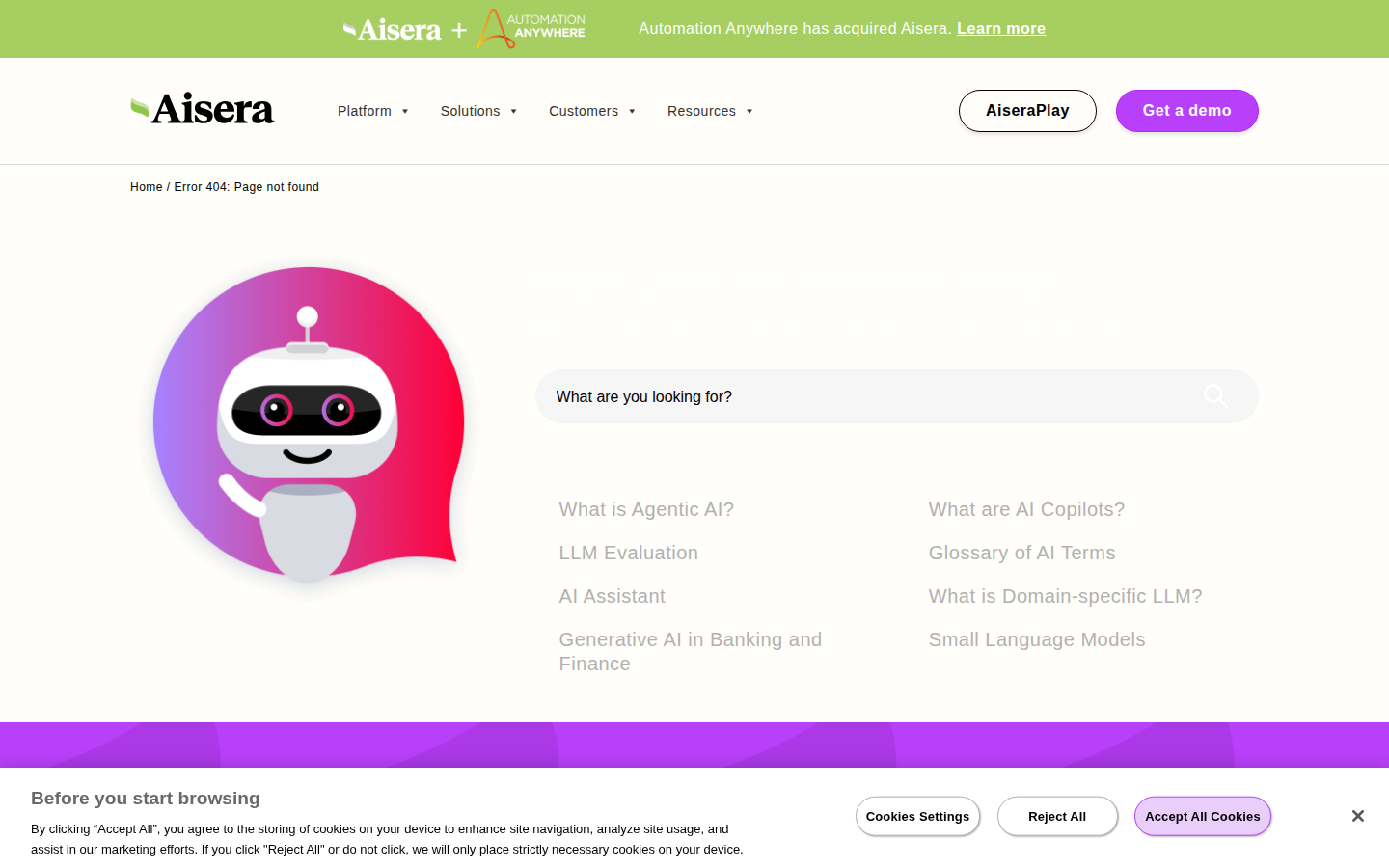Click the Aisera logo in header
The width and height of the screenshot is (1389, 868).
point(203,110)
